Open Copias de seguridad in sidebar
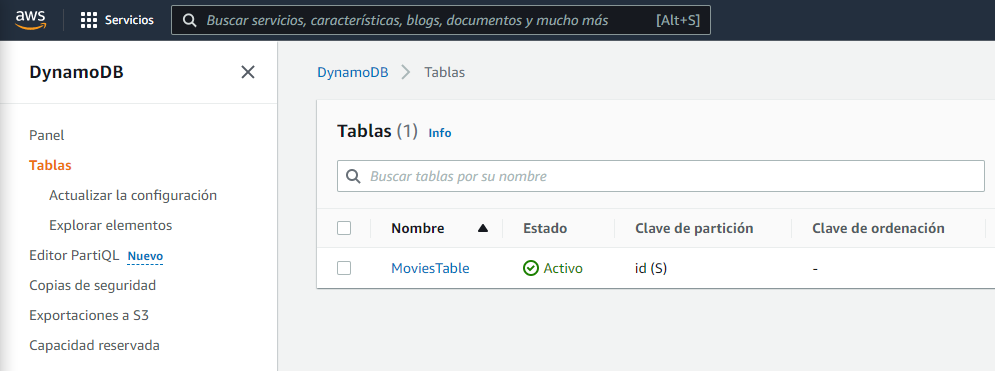The image size is (995, 371). click(x=93, y=285)
